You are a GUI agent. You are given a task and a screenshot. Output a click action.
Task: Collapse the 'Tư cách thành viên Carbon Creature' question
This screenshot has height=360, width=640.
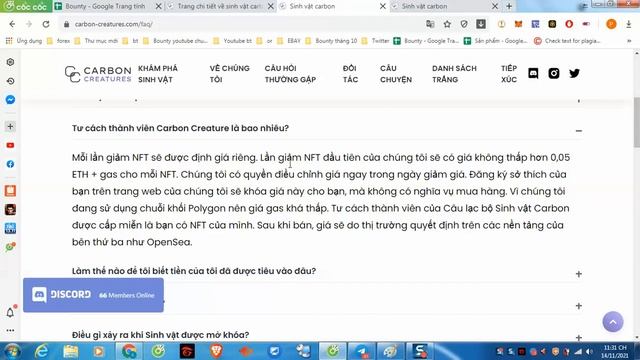578,131
